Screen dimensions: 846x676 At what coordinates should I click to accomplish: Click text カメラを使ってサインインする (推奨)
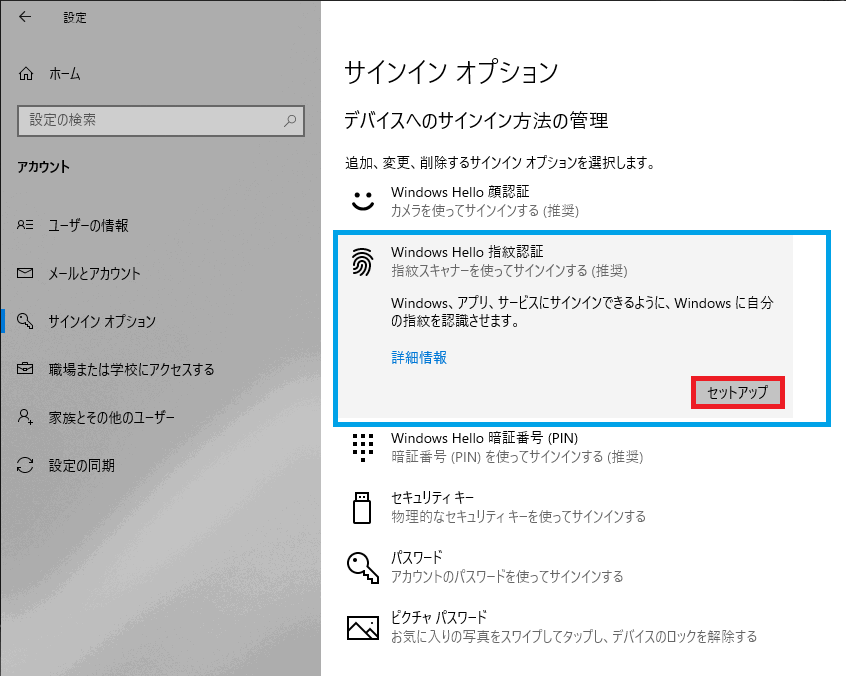point(485,210)
